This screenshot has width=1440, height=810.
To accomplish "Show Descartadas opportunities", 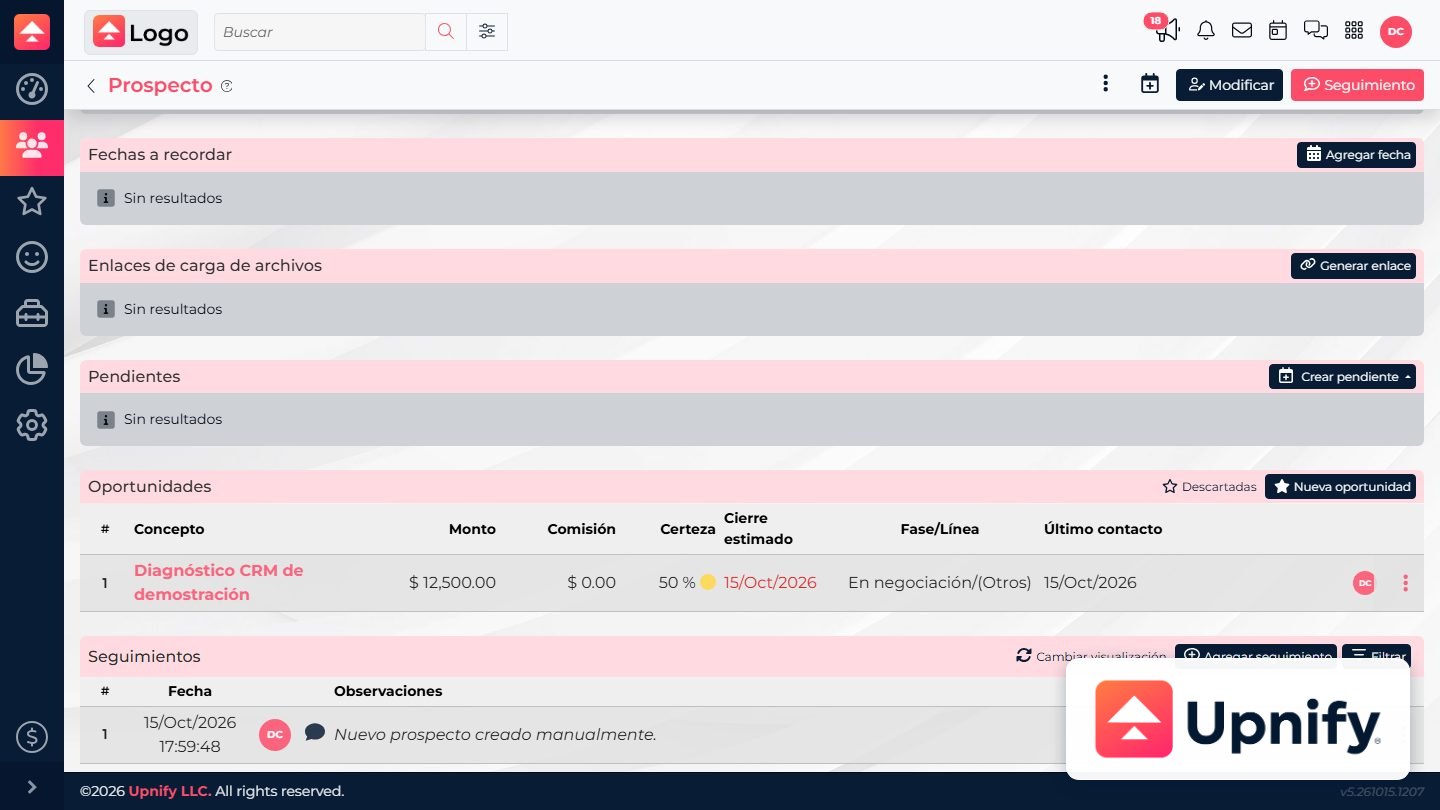I will coord(1209,487).
